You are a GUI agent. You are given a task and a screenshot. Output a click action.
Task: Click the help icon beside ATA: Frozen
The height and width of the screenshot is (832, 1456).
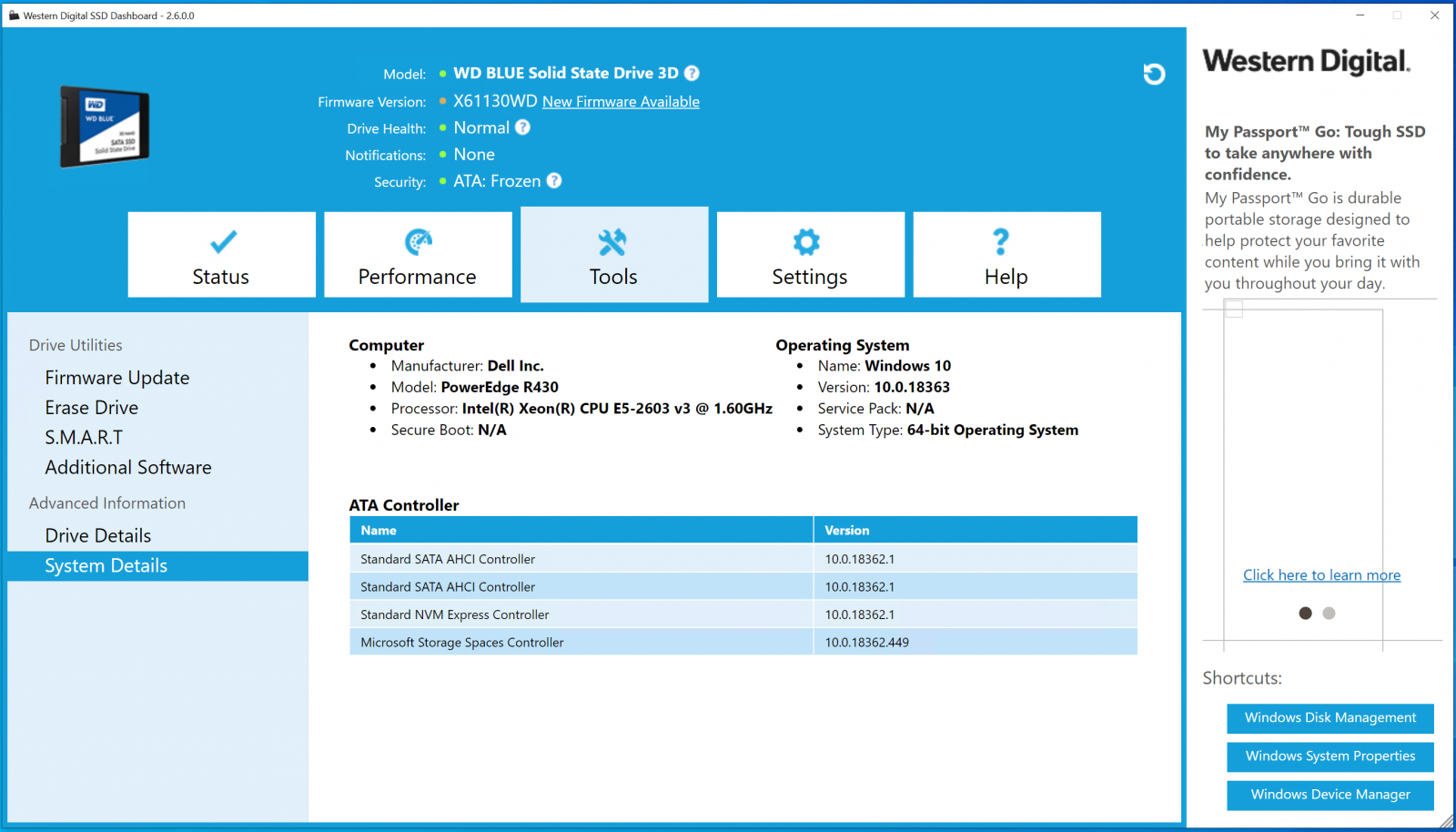[x=554, y=180]
